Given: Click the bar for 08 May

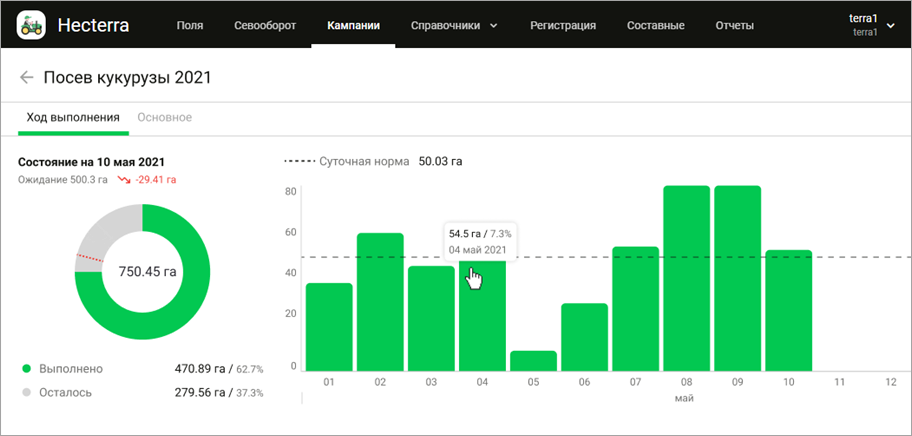Looking at the screenshot, I should pyautogui.click(x=686, y=280).
